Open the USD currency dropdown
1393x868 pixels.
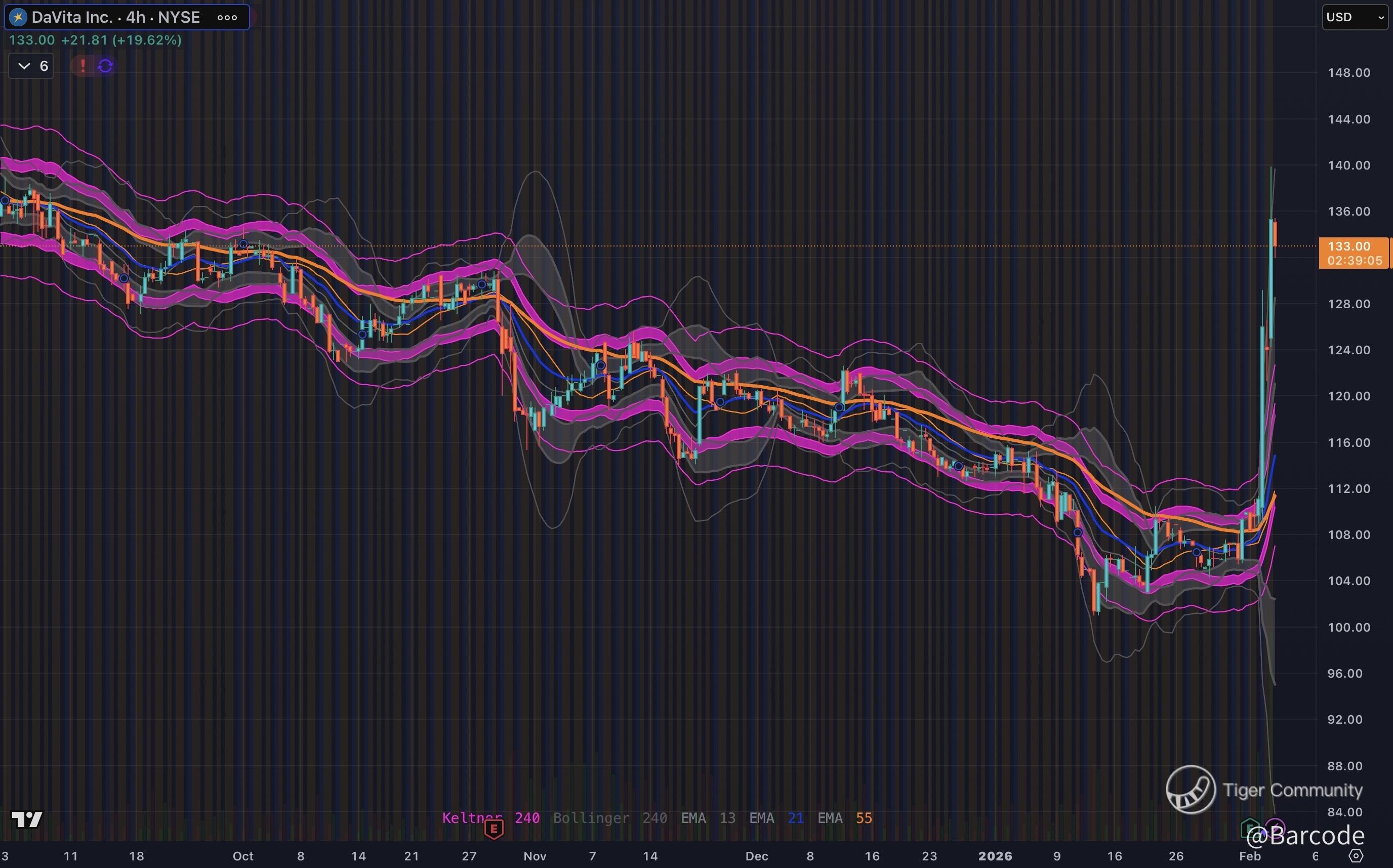click(1355, 17)
